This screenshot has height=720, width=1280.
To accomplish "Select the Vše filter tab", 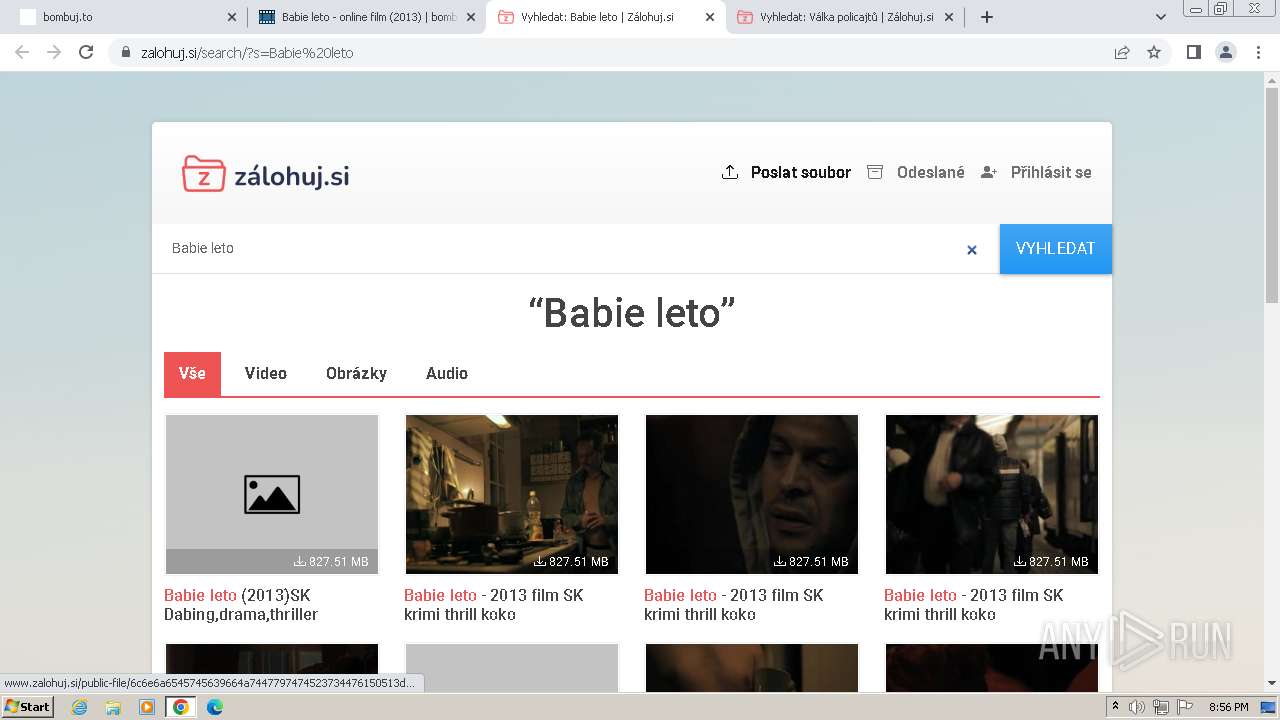I will click(x=192, y=373).
